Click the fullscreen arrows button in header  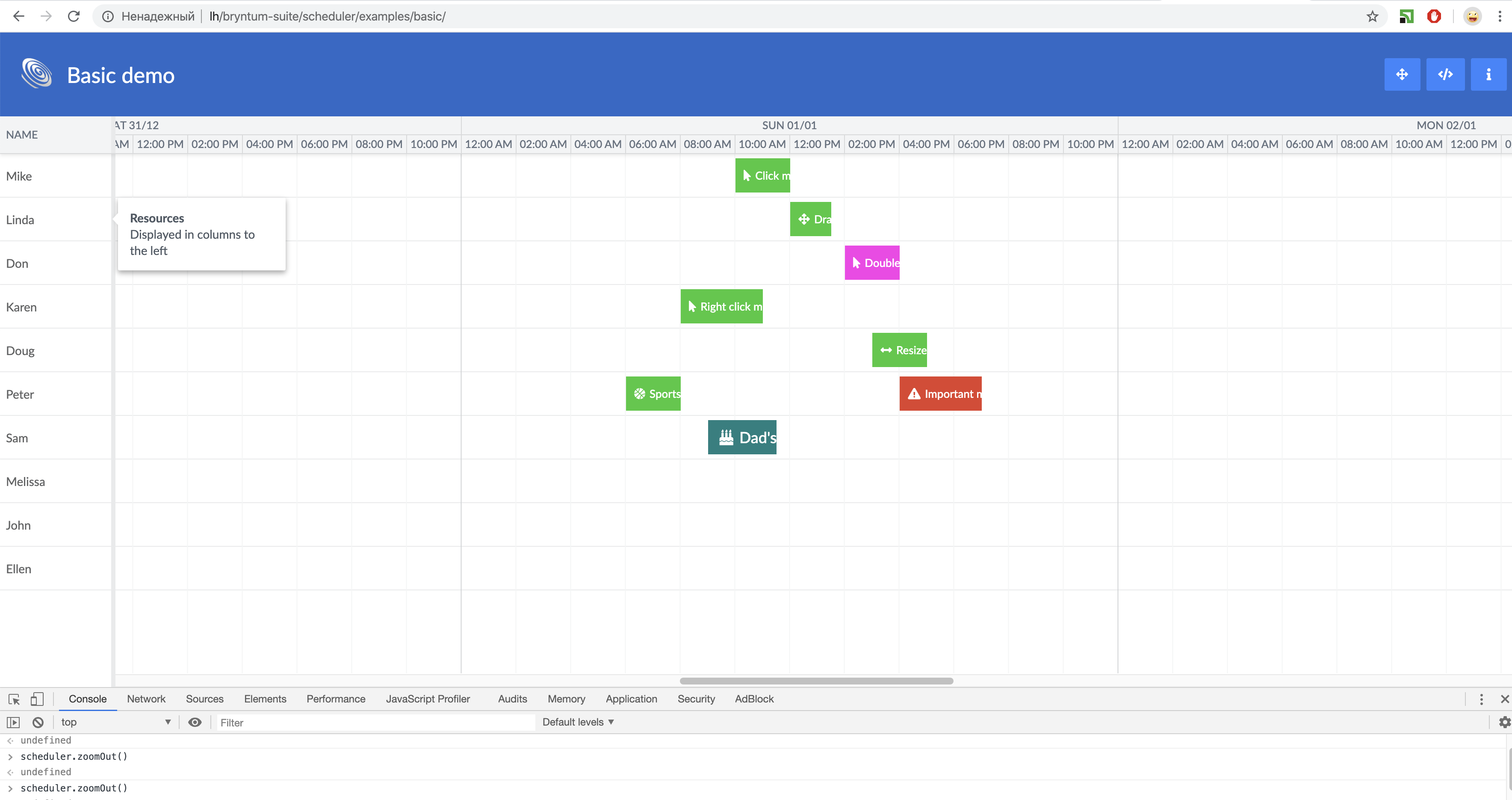click(x=1402, y=74)
